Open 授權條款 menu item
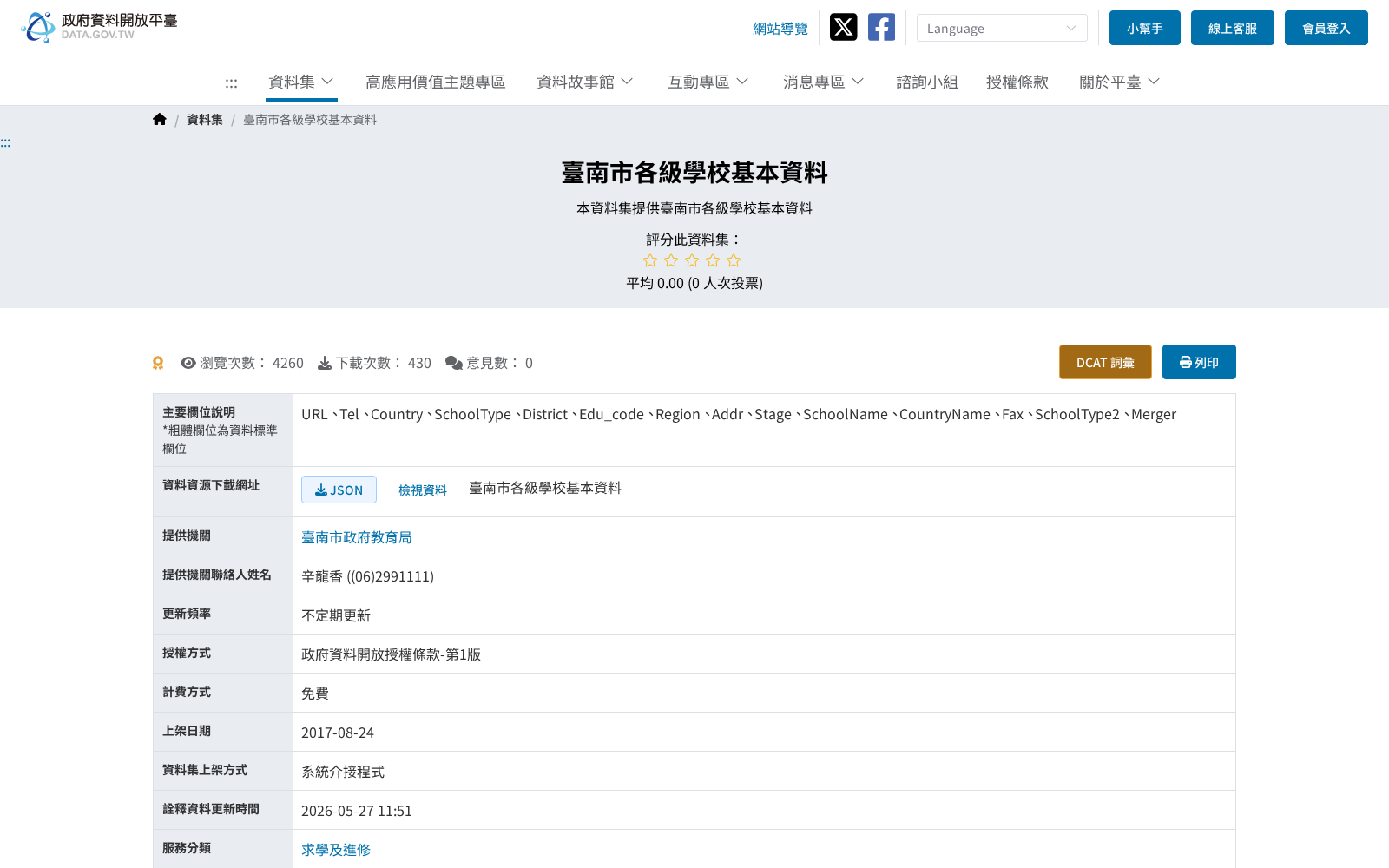 (x=1017, y=82)
